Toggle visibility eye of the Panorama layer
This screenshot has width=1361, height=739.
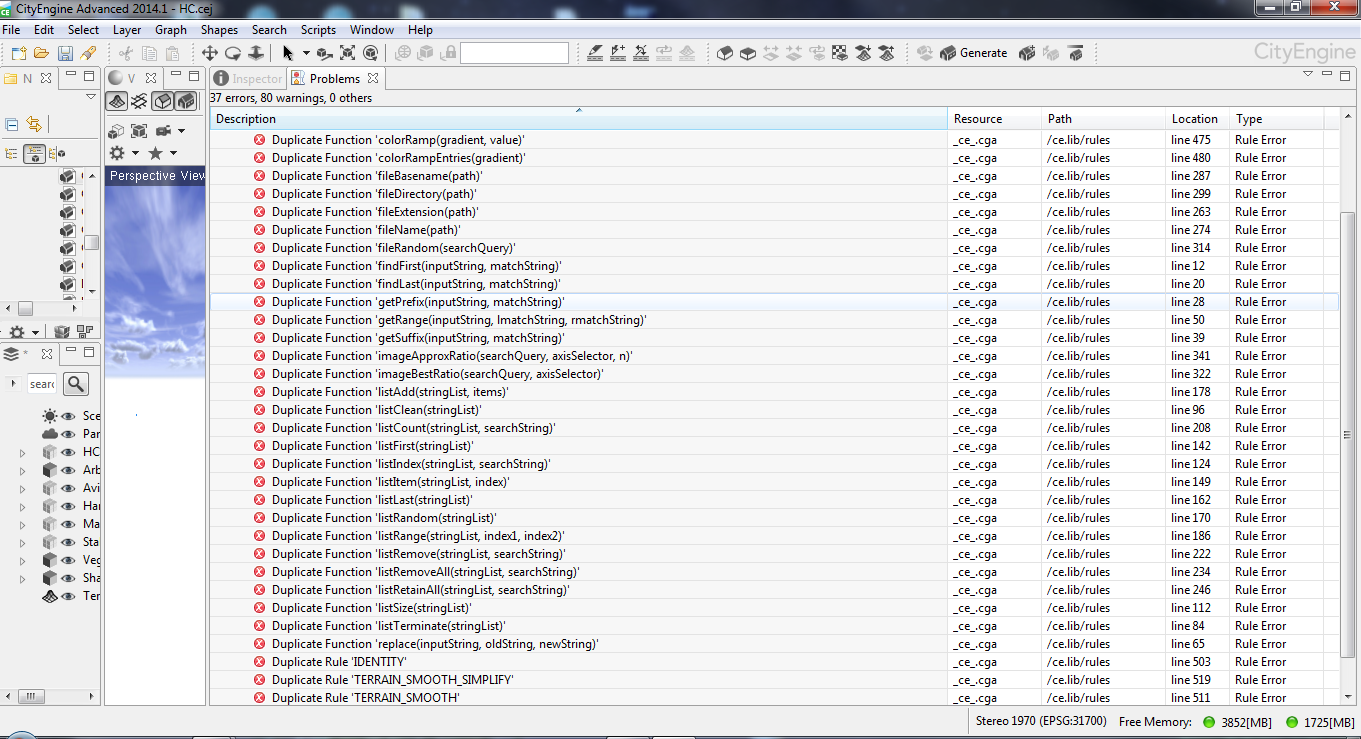(69, 434)
